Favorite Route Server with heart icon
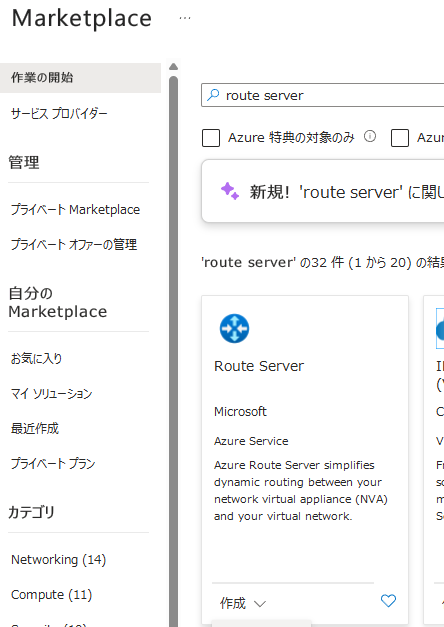 point(388,601)
